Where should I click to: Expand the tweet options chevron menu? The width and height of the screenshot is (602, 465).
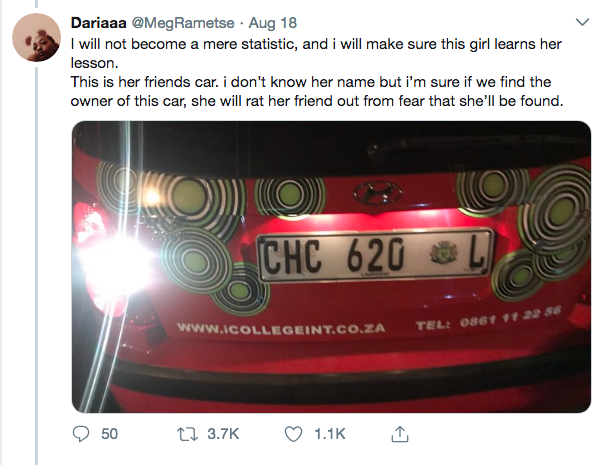point(582,22)
